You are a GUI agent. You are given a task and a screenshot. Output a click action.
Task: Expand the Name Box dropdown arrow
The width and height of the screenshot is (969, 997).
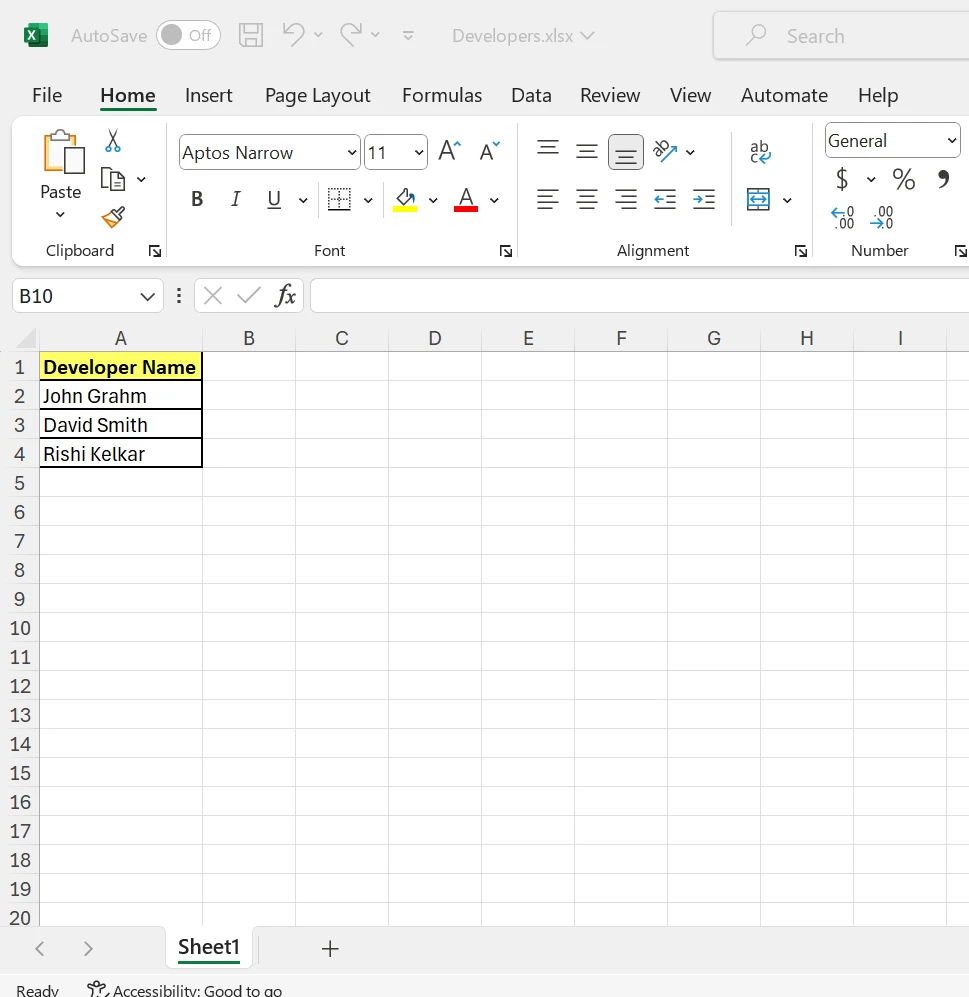pyautogui.click(x=147, y=297)
